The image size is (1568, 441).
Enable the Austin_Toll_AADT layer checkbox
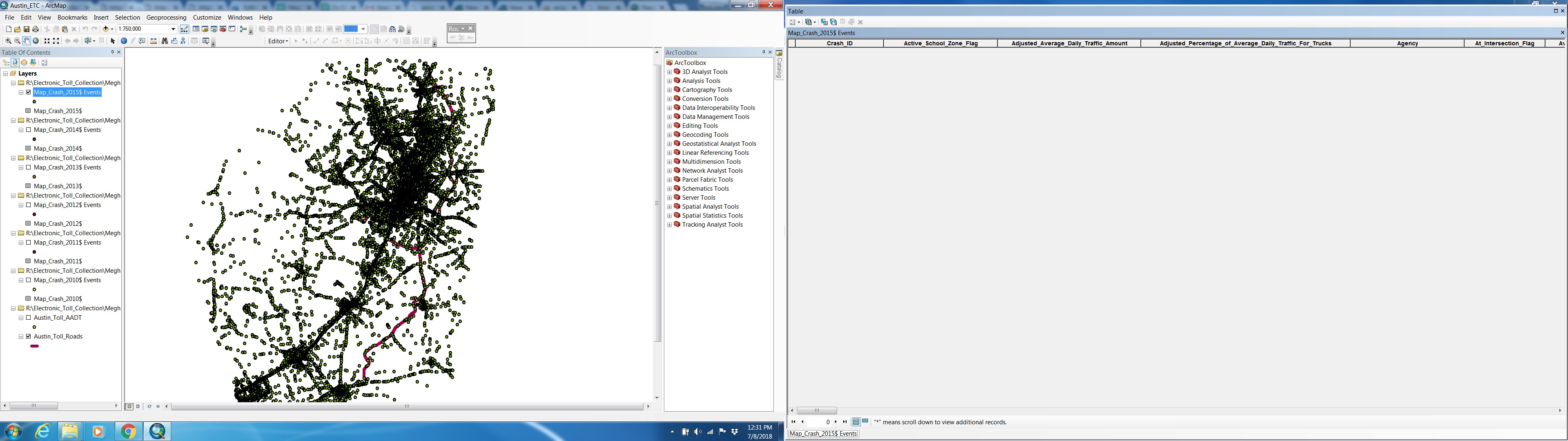click(29, 318)
